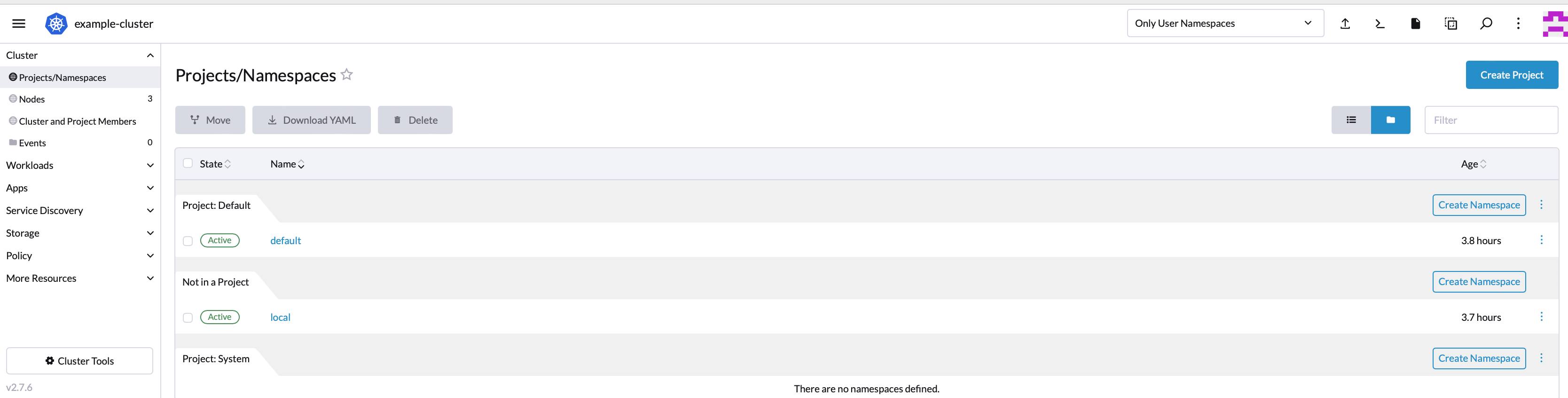
Task: Switch to list view icon
Action: pyautogui.click(x=1351, y=119)
